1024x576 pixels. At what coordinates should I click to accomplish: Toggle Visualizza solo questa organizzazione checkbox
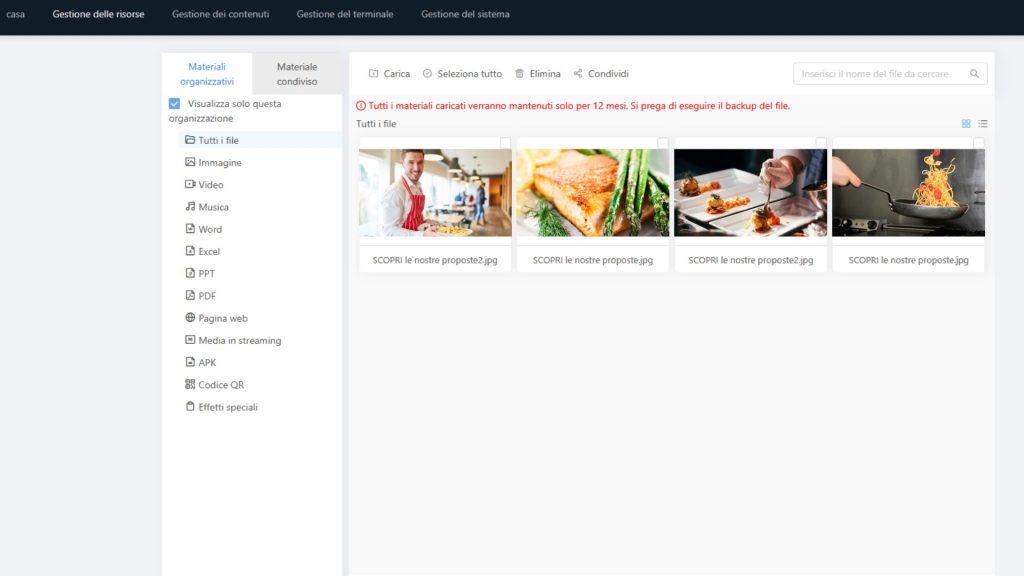pyautogui.click(x=175, y=104)
